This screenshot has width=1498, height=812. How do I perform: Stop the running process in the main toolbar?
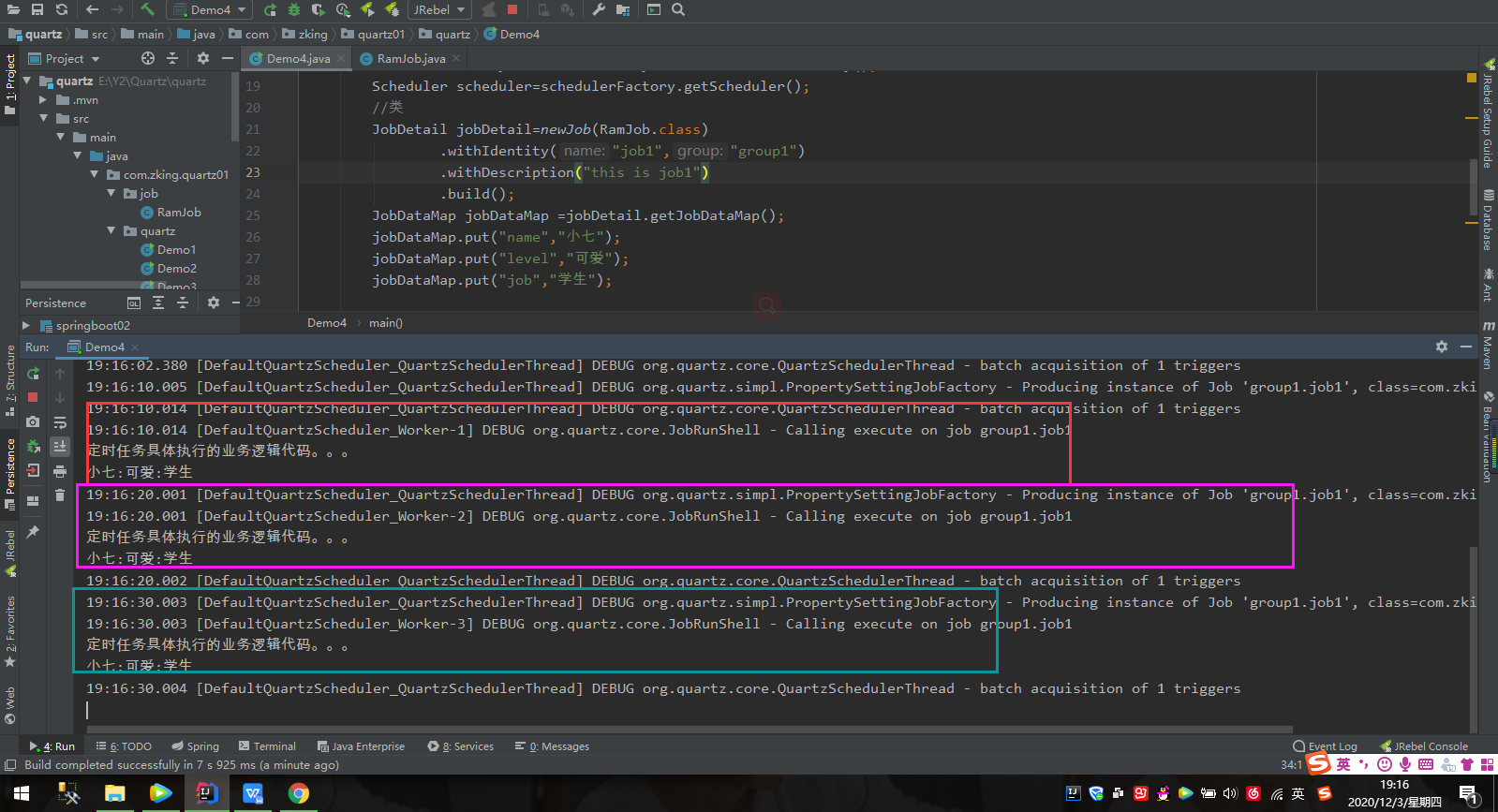pyautogui.click(x=512, y=9)
